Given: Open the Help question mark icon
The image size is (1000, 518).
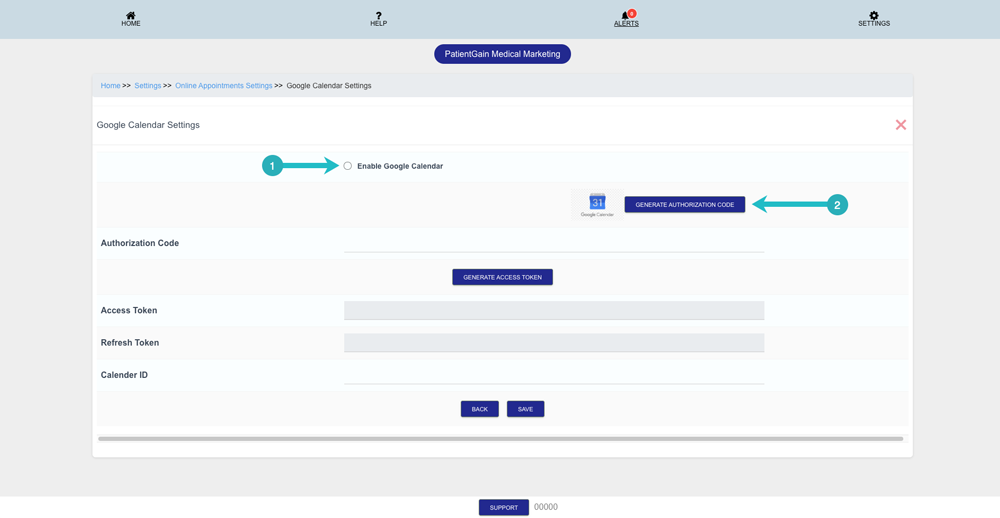Looking at the screenshot, I should (378, 15).
